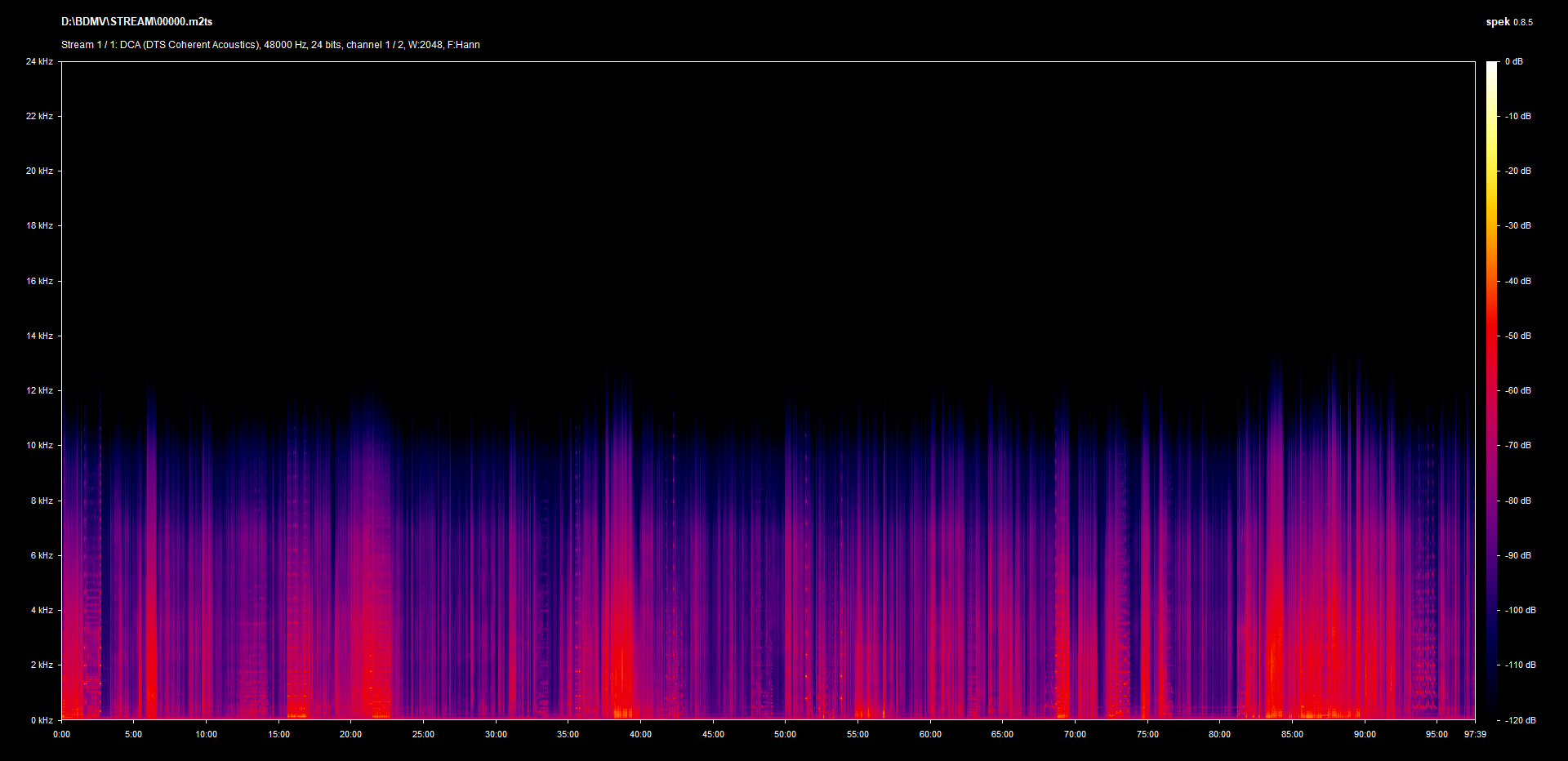1568x761 pixels.
Task: Select the 18 kHz frequency axis label
Action: [x=39, y=225]
